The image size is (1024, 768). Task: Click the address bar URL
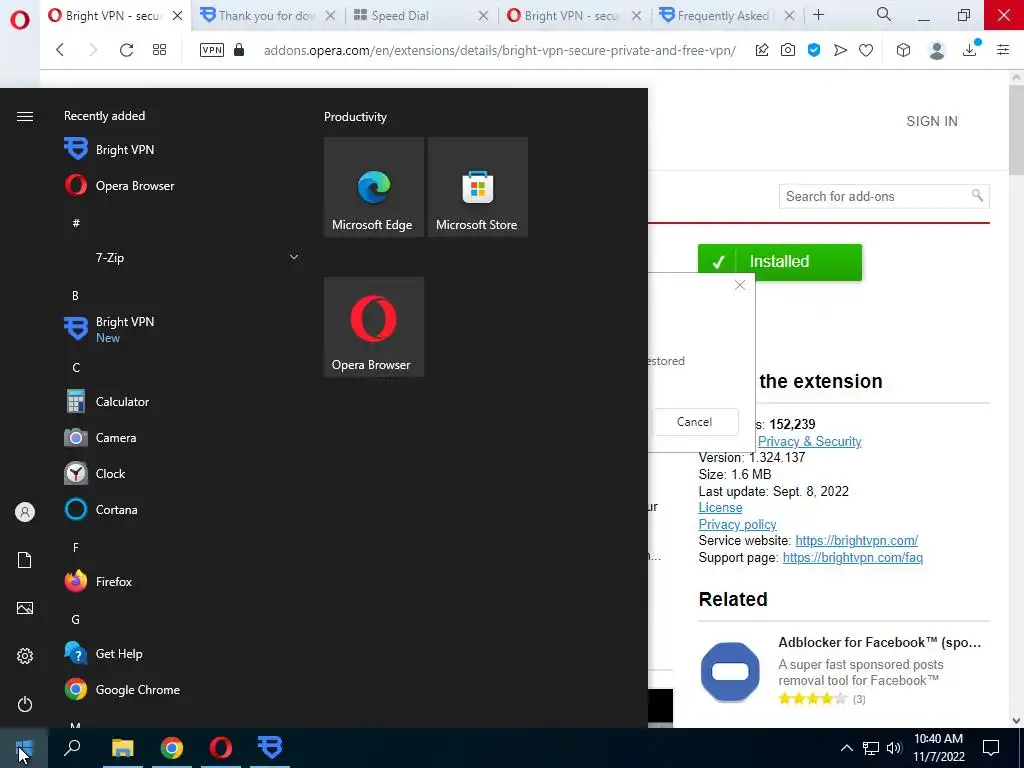click(500, 50)
